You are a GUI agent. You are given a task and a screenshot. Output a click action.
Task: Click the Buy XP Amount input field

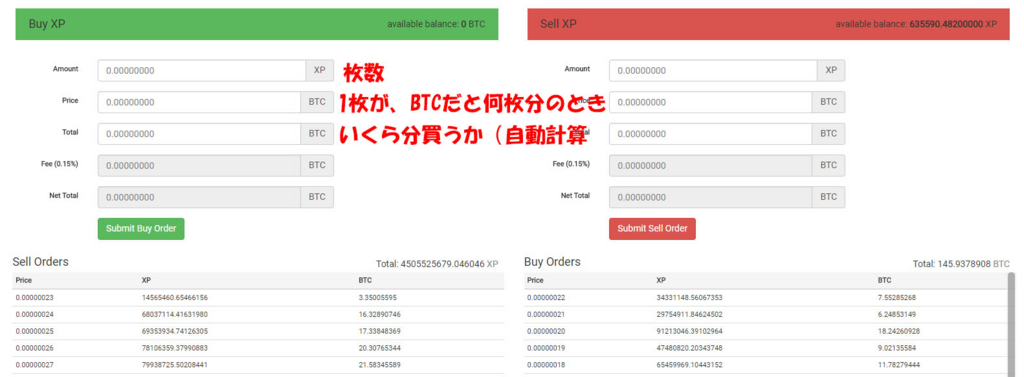202,71
